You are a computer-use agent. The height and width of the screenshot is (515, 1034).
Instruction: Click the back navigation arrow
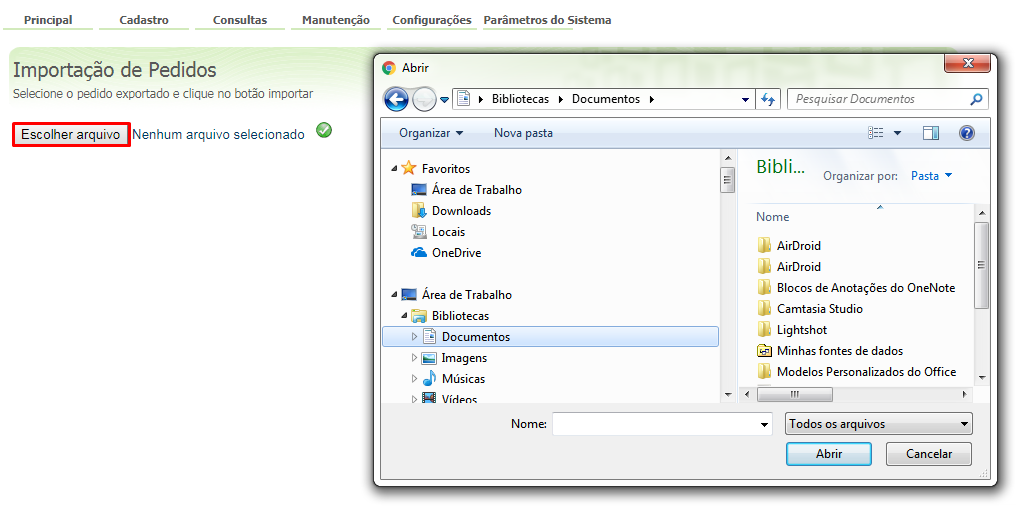pos(396,99)
